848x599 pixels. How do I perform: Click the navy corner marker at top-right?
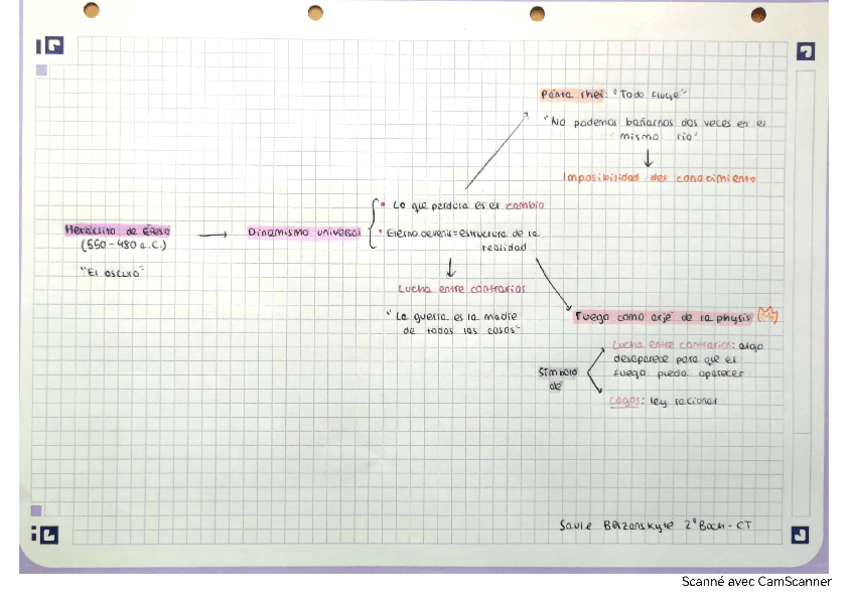click(805, 51)
